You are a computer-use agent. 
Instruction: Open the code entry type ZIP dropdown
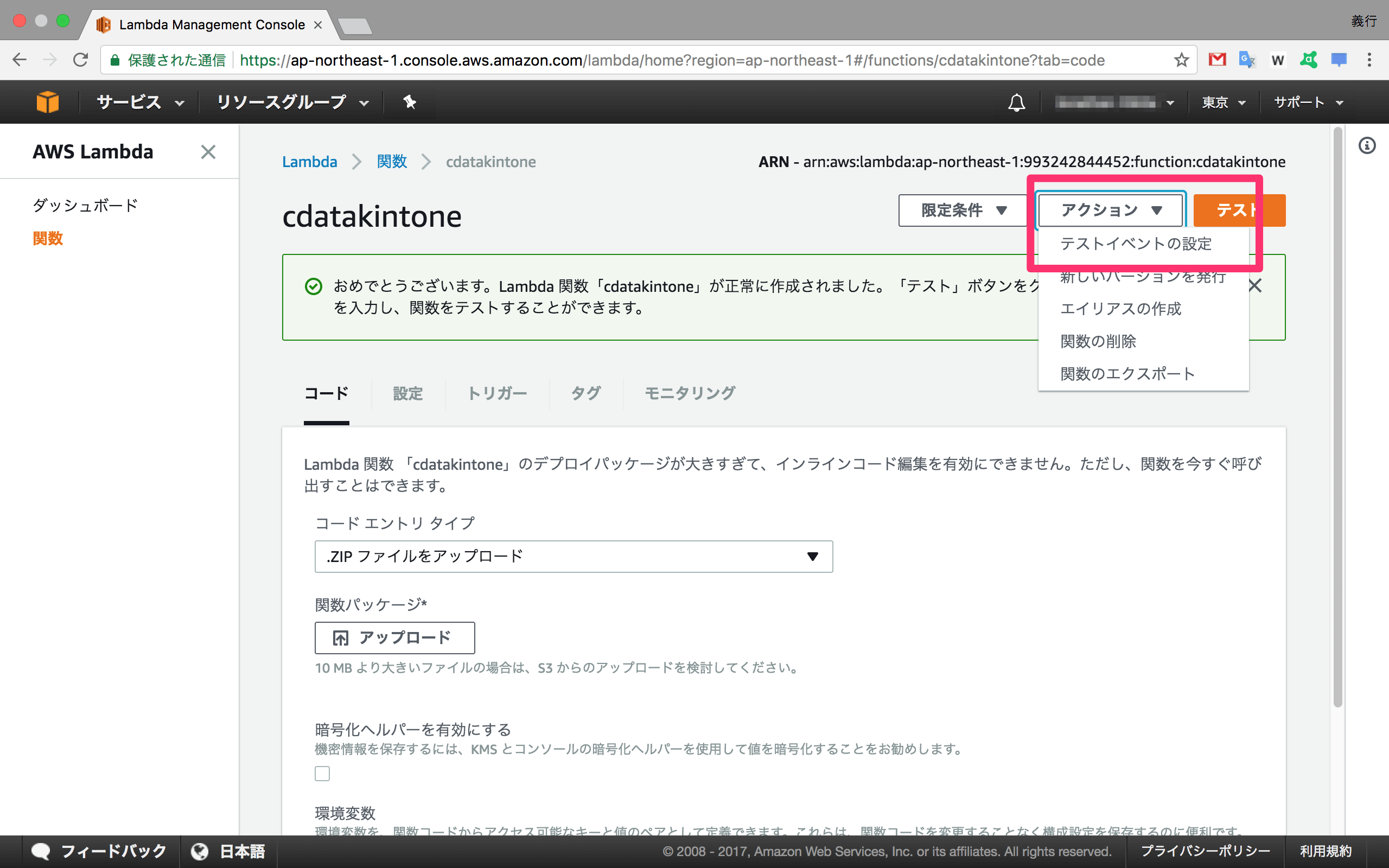click(x=574, y=556)
